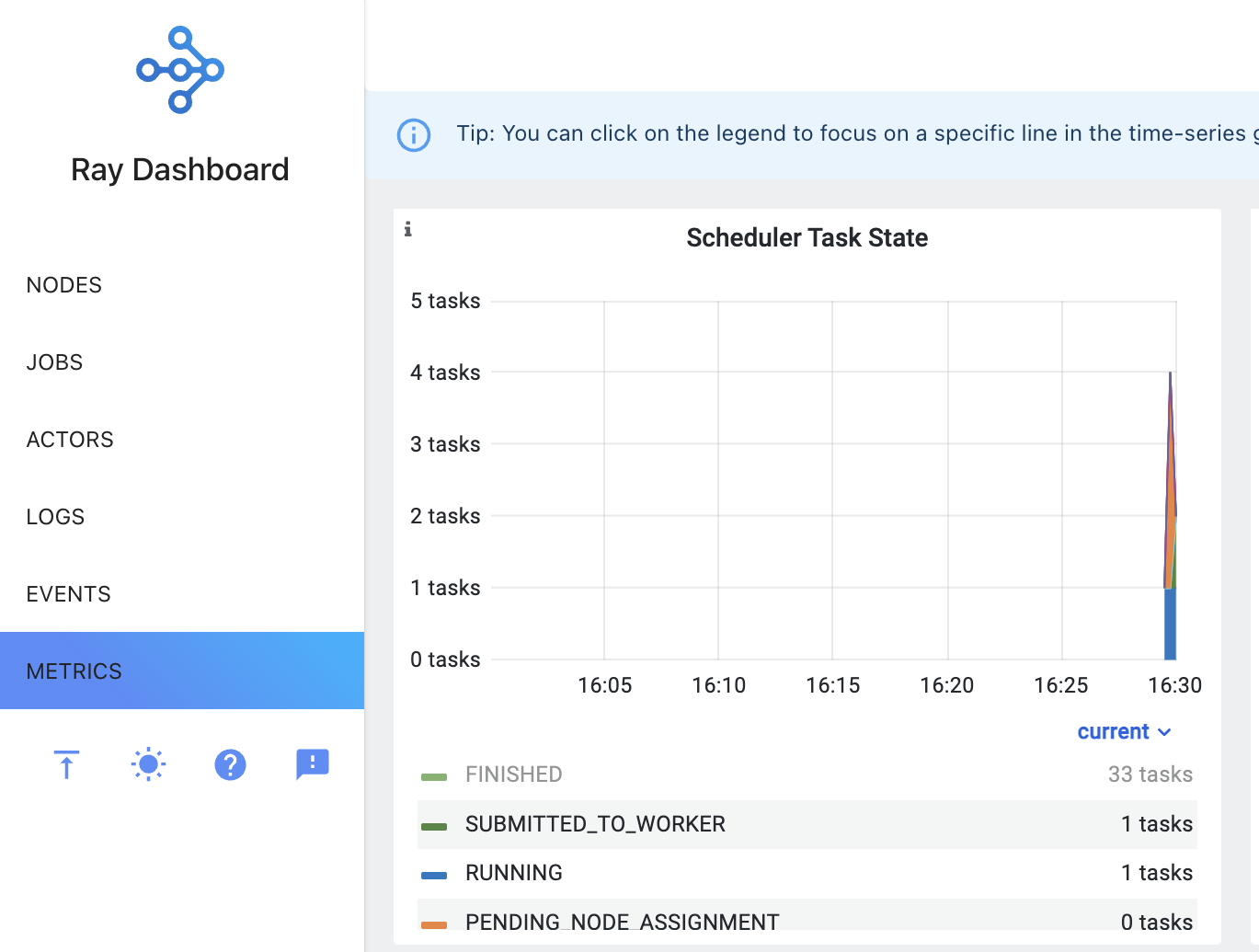Expand the 'current' legend sort dropdown
1259x952 pixels.
[x=1124, y=732]
